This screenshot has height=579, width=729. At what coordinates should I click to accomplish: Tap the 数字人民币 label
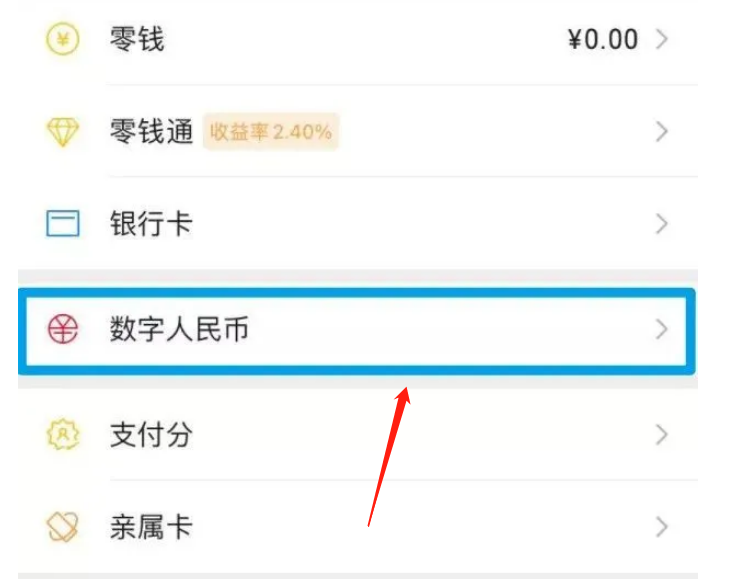[x=179, y=329]
